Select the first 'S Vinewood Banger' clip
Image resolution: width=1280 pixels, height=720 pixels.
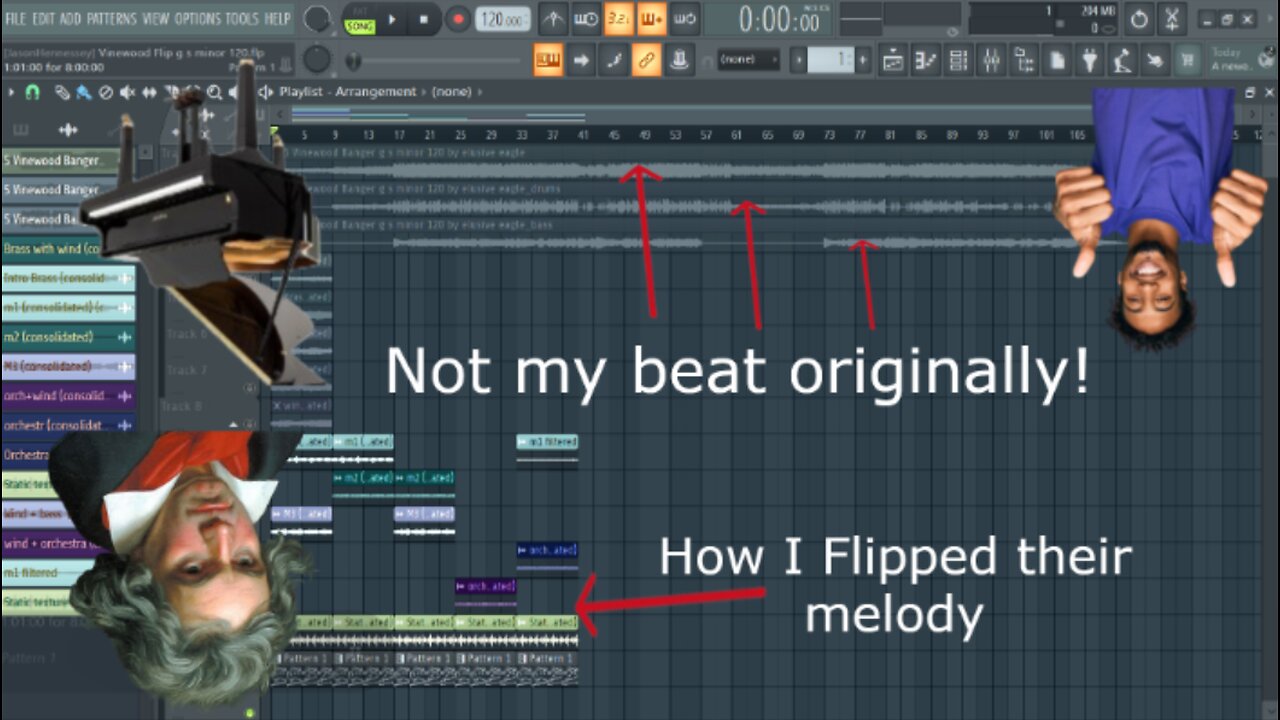[x=68, y=161]
